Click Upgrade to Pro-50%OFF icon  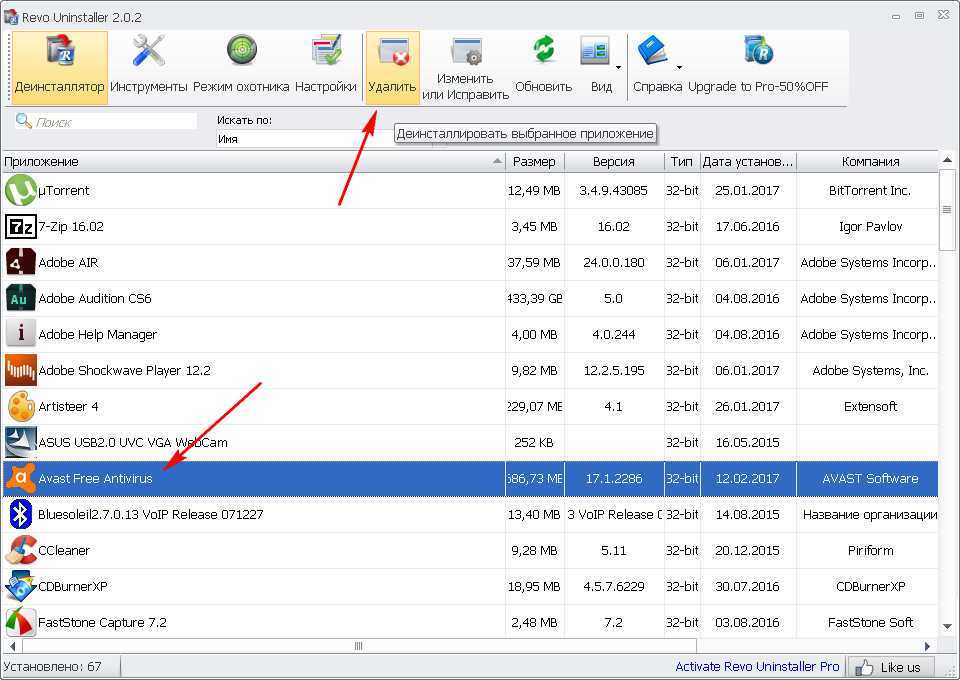coord(758,65)
